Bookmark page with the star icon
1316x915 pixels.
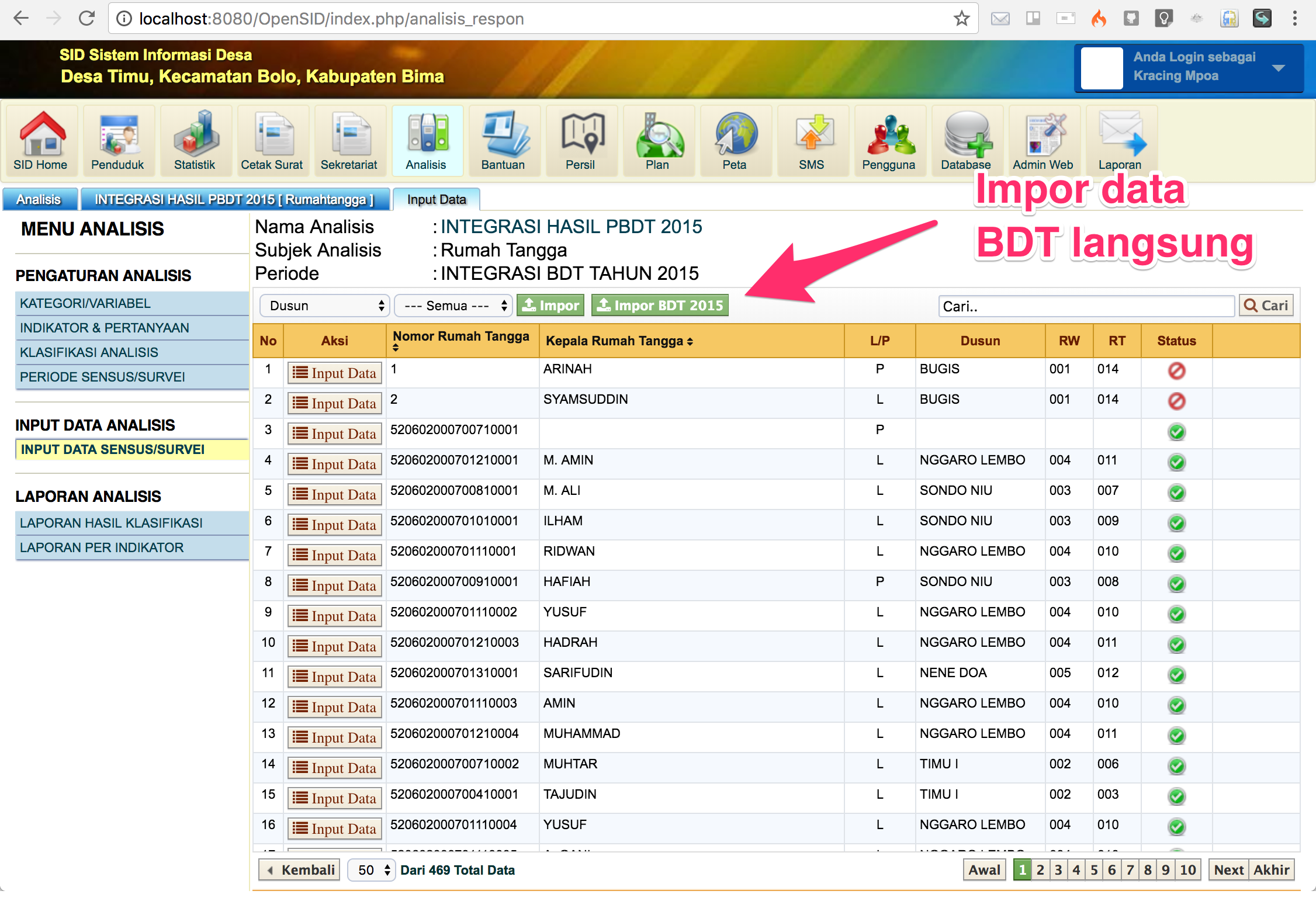point(961,19)
